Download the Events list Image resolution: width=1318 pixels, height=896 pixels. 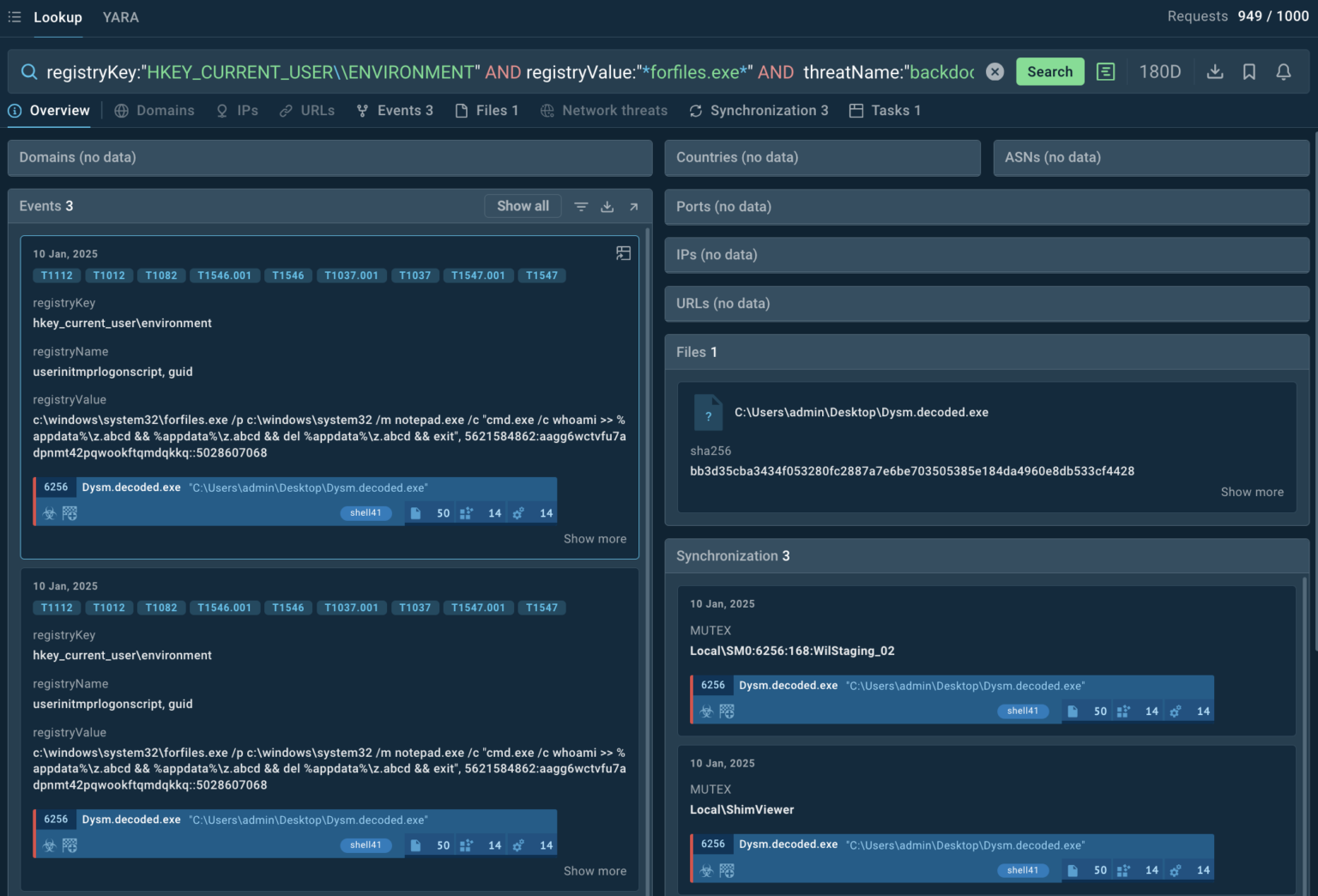coord(607,207)
